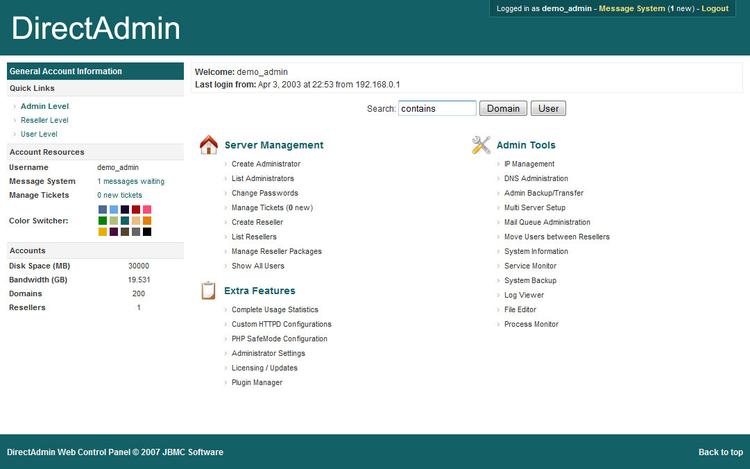Open Complete Usage Statistics
The width and height of the screenshot is (750, 469).
[275, 310]
